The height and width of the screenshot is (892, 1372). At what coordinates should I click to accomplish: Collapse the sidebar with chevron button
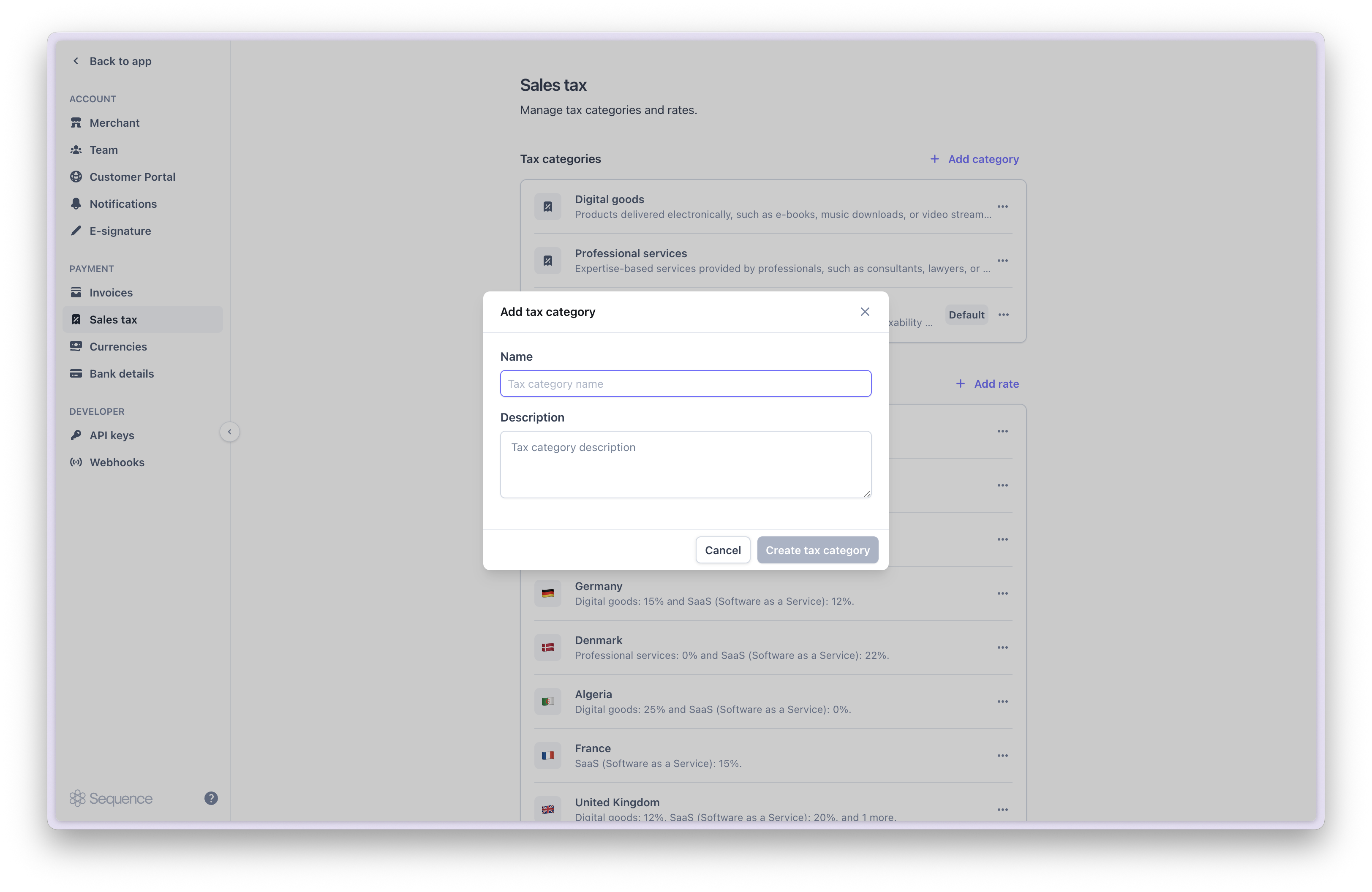pos(229,432)
